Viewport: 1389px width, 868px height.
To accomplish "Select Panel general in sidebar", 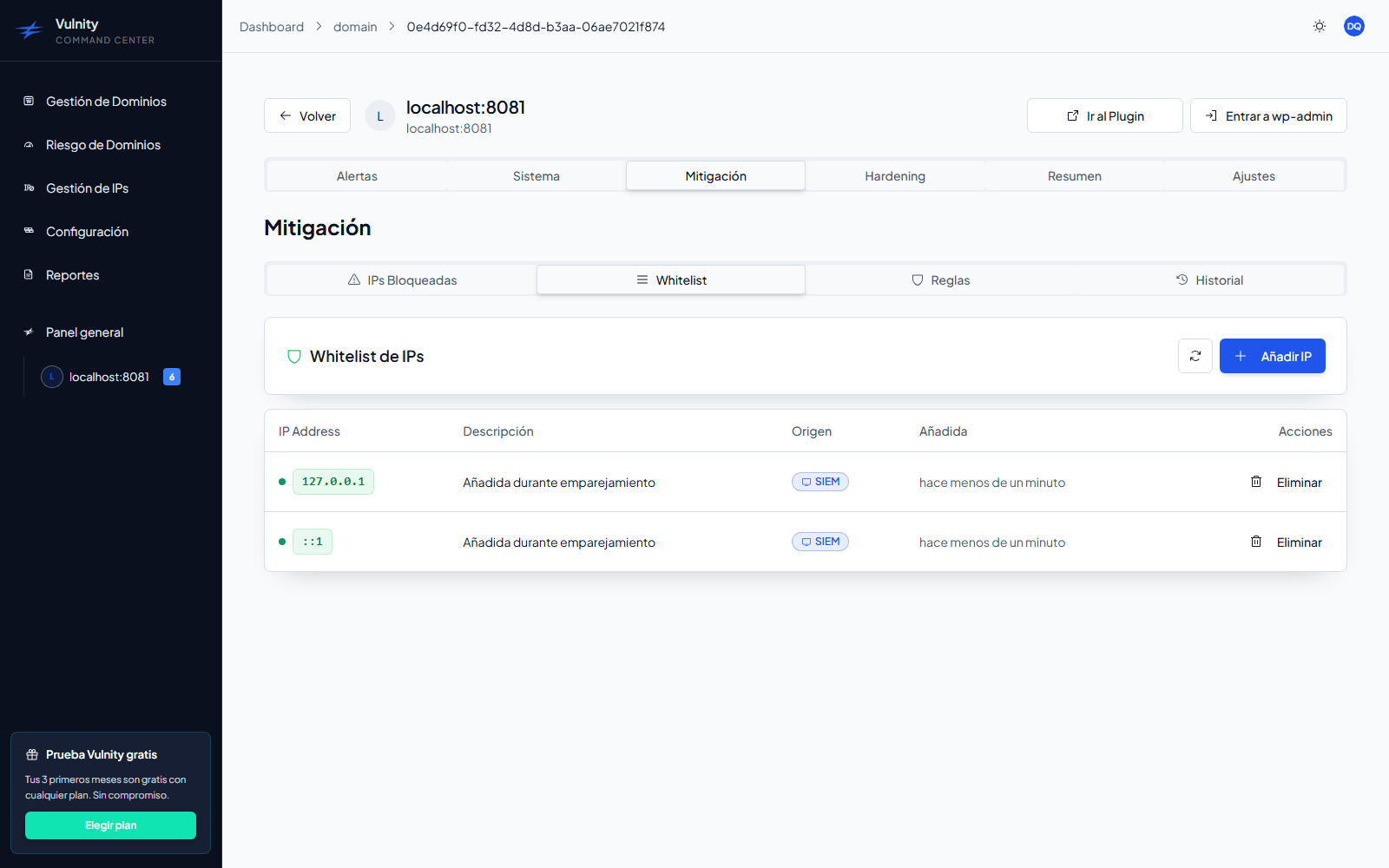I will coord(84,332).
